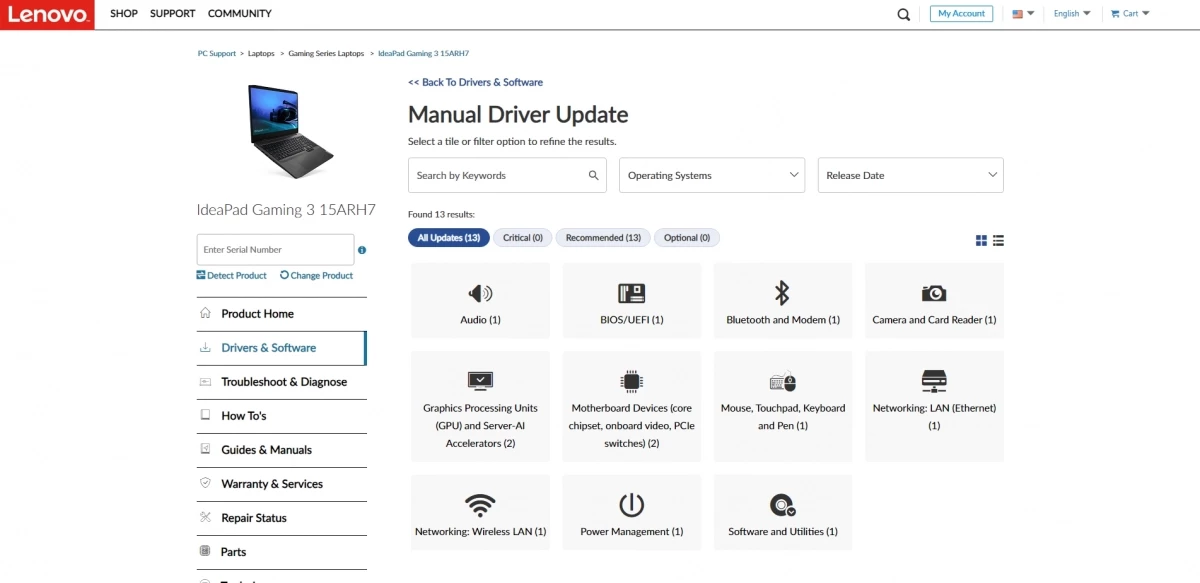Image resolution: width=1200 pixels, height=583 pixels.
Task: Click the keyword search magnifier icon
Action: pos(593,175)
